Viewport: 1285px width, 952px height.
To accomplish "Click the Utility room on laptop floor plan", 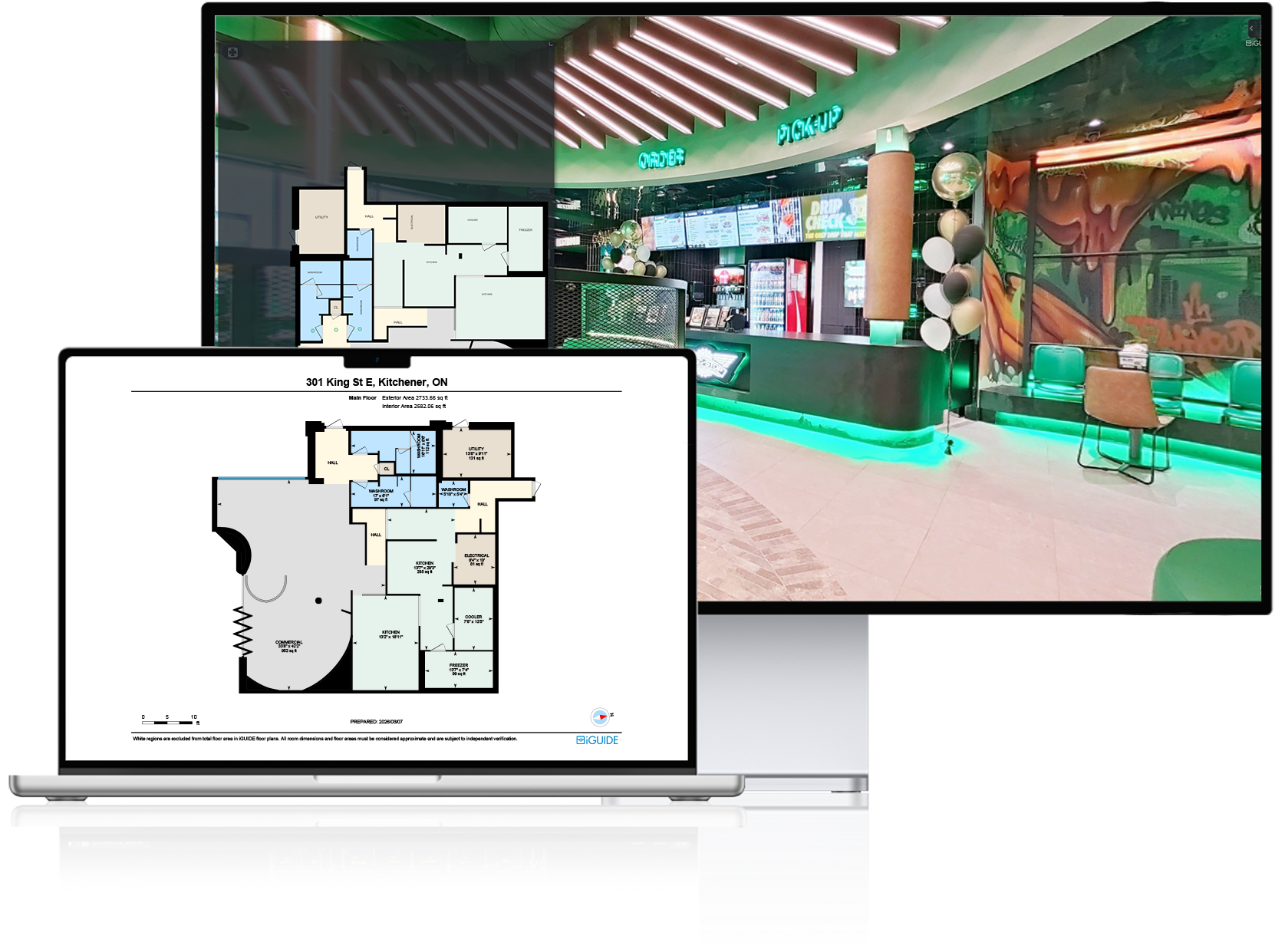I will (x=476, y=453).
